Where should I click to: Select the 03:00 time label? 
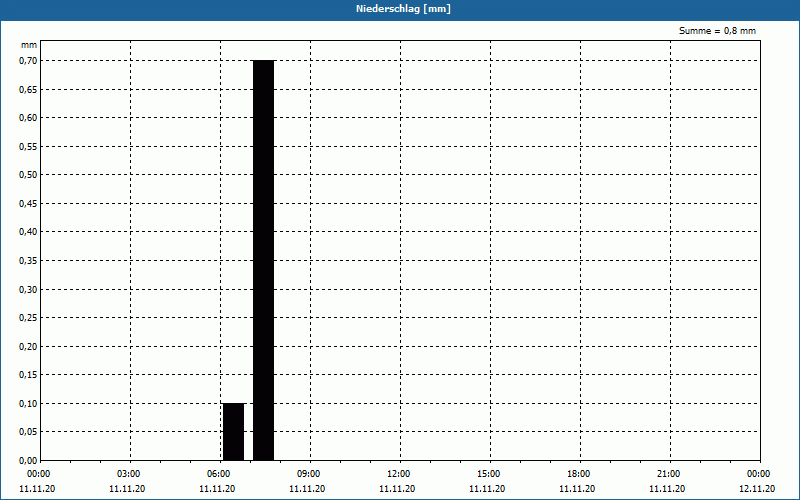click(129, 474)
